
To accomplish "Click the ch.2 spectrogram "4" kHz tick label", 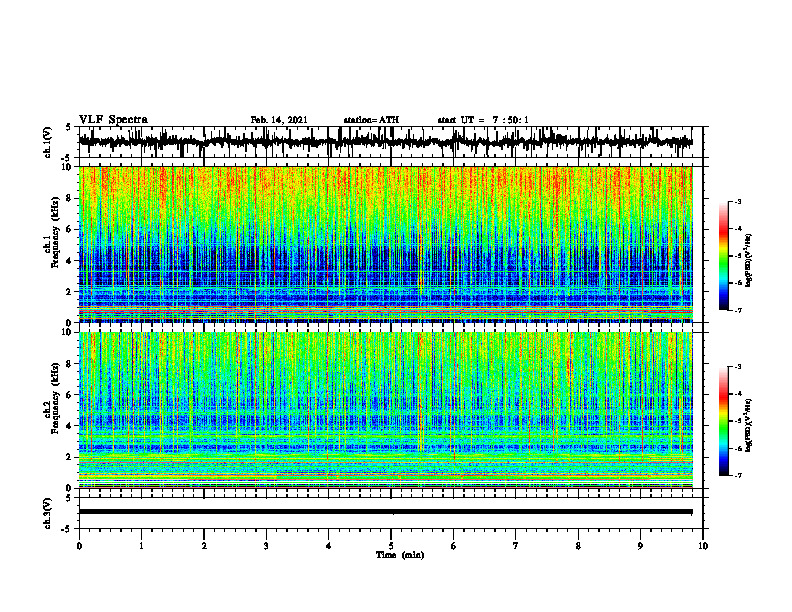I will [x=70, y=426].
